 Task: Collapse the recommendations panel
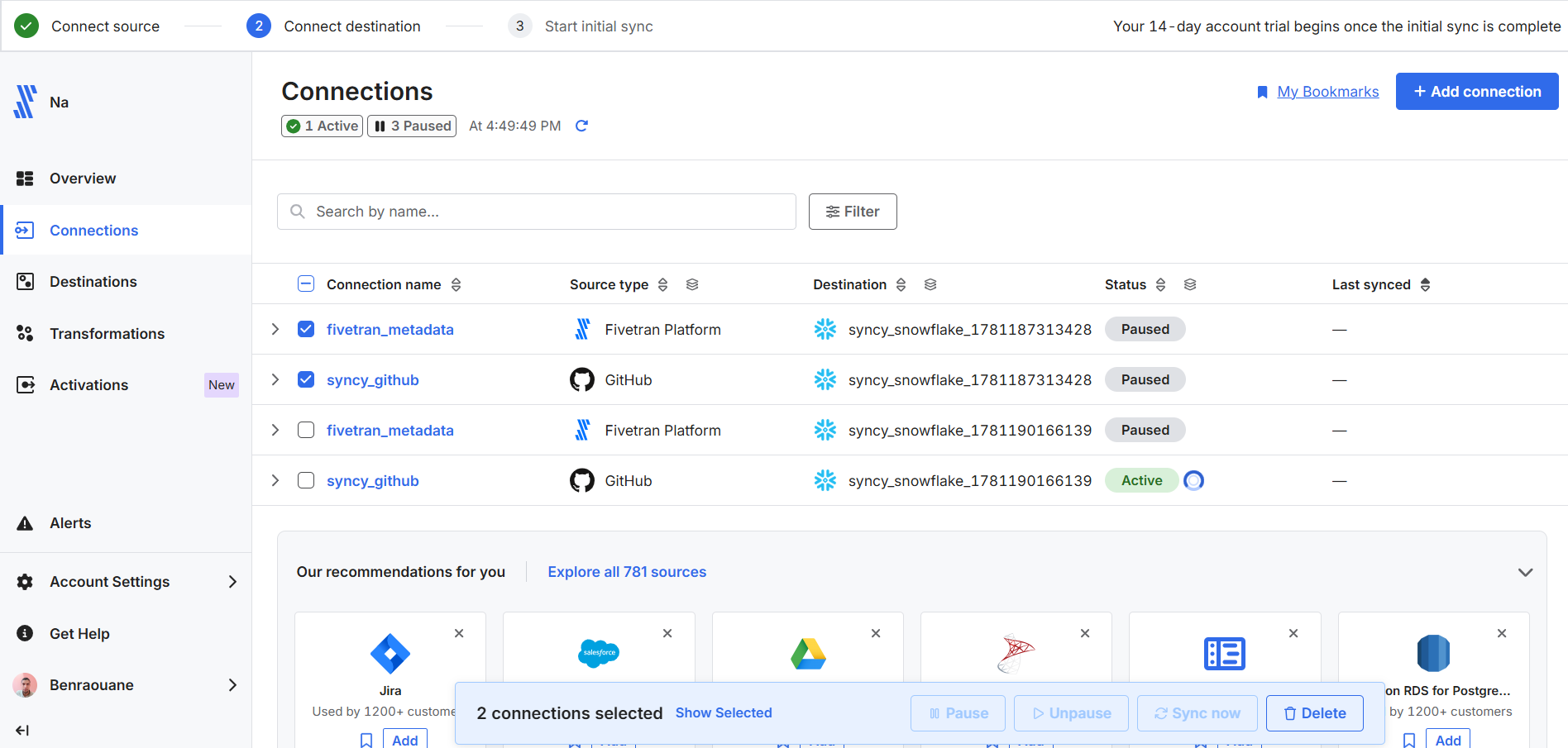[x=1526, y=572]
